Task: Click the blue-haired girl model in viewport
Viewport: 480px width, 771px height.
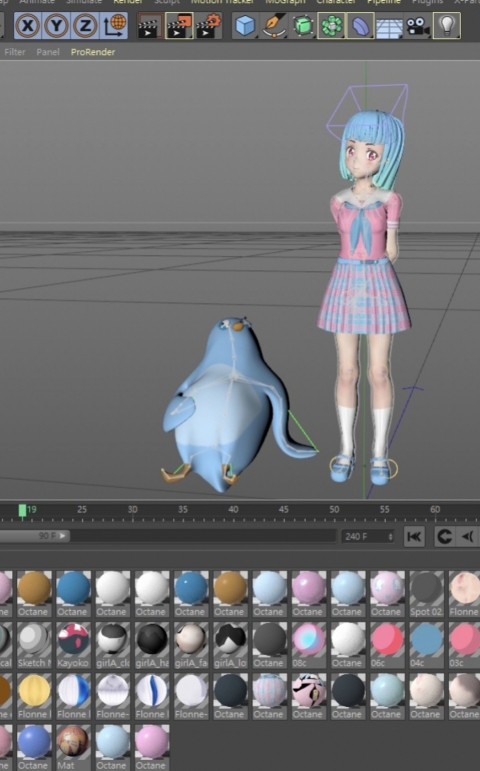Action: (x=366, y=295)
